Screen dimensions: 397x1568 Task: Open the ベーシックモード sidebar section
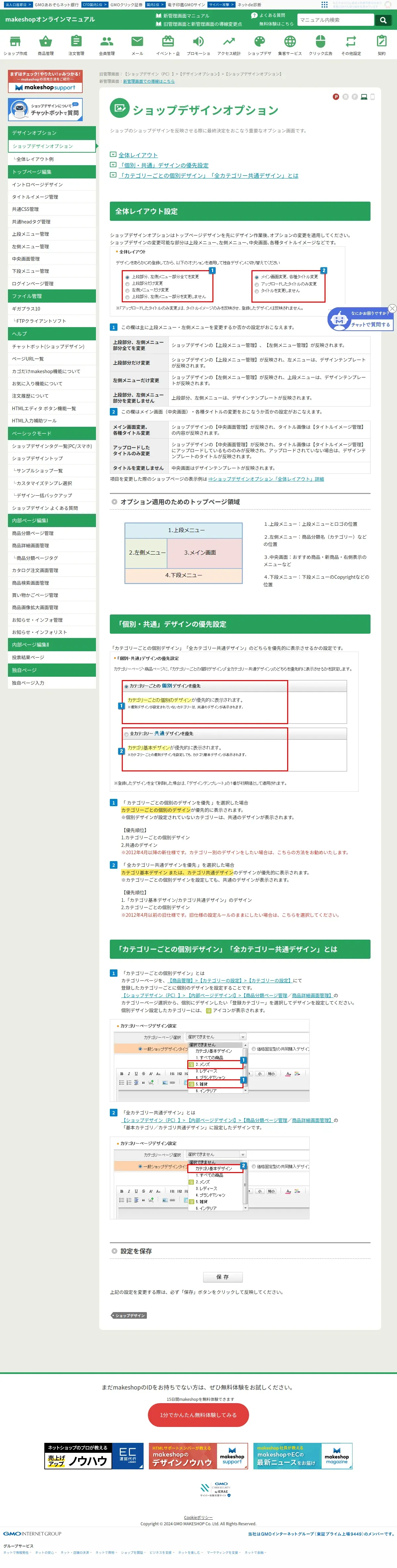click(52, 433)
